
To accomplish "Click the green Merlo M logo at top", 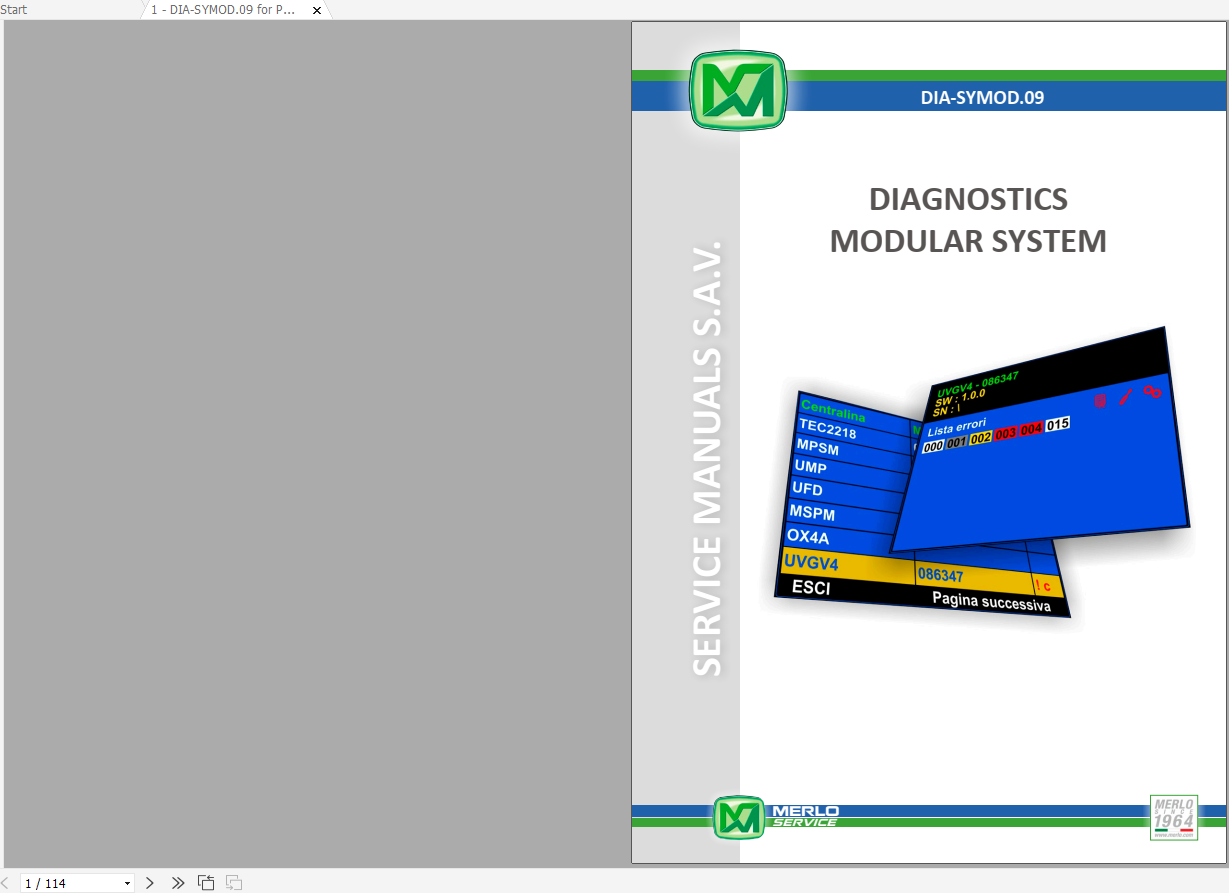I will point(738,90).
